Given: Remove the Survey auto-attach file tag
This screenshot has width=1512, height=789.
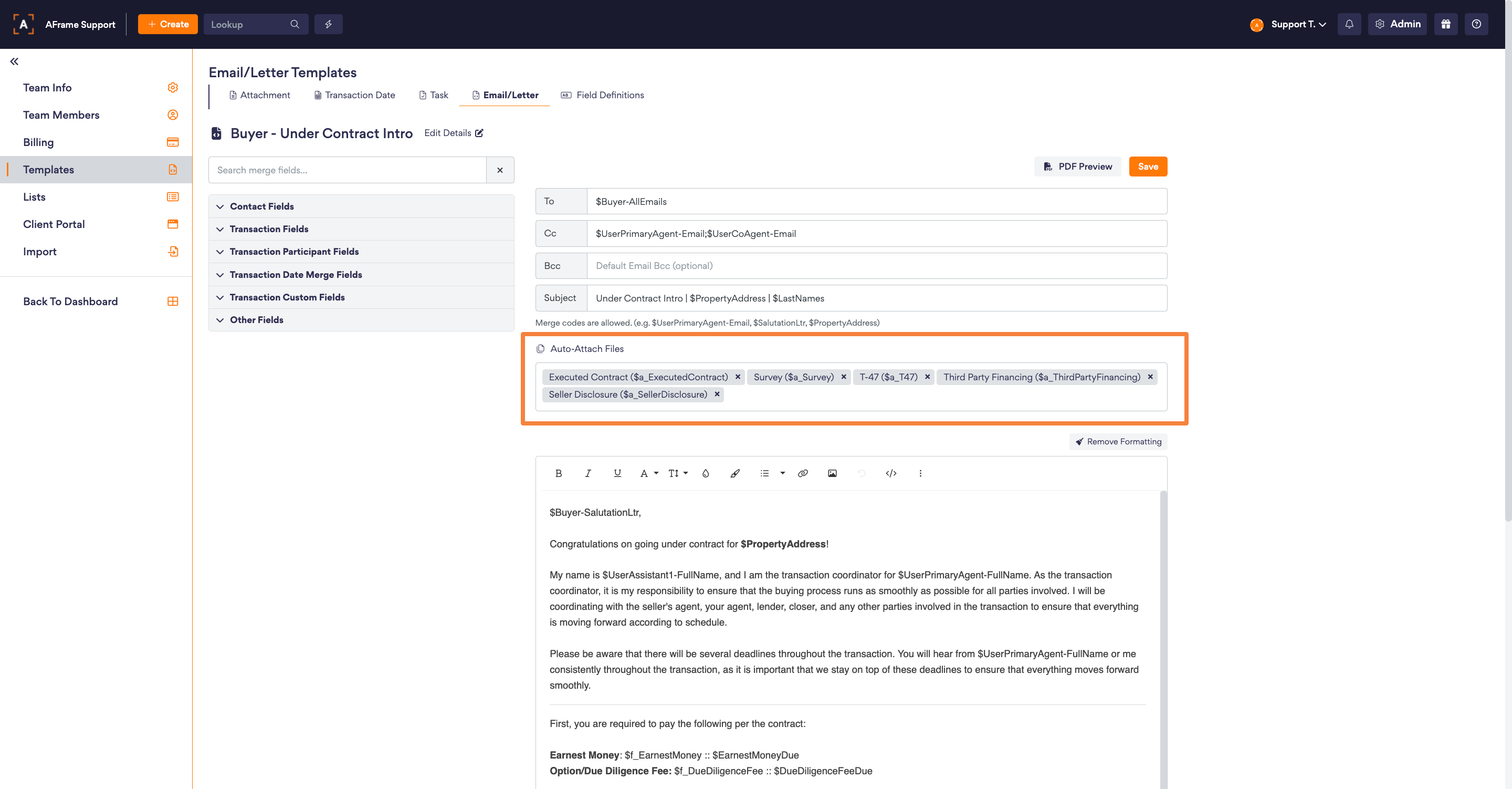Looking at the screenshot, I should point(844,377).
